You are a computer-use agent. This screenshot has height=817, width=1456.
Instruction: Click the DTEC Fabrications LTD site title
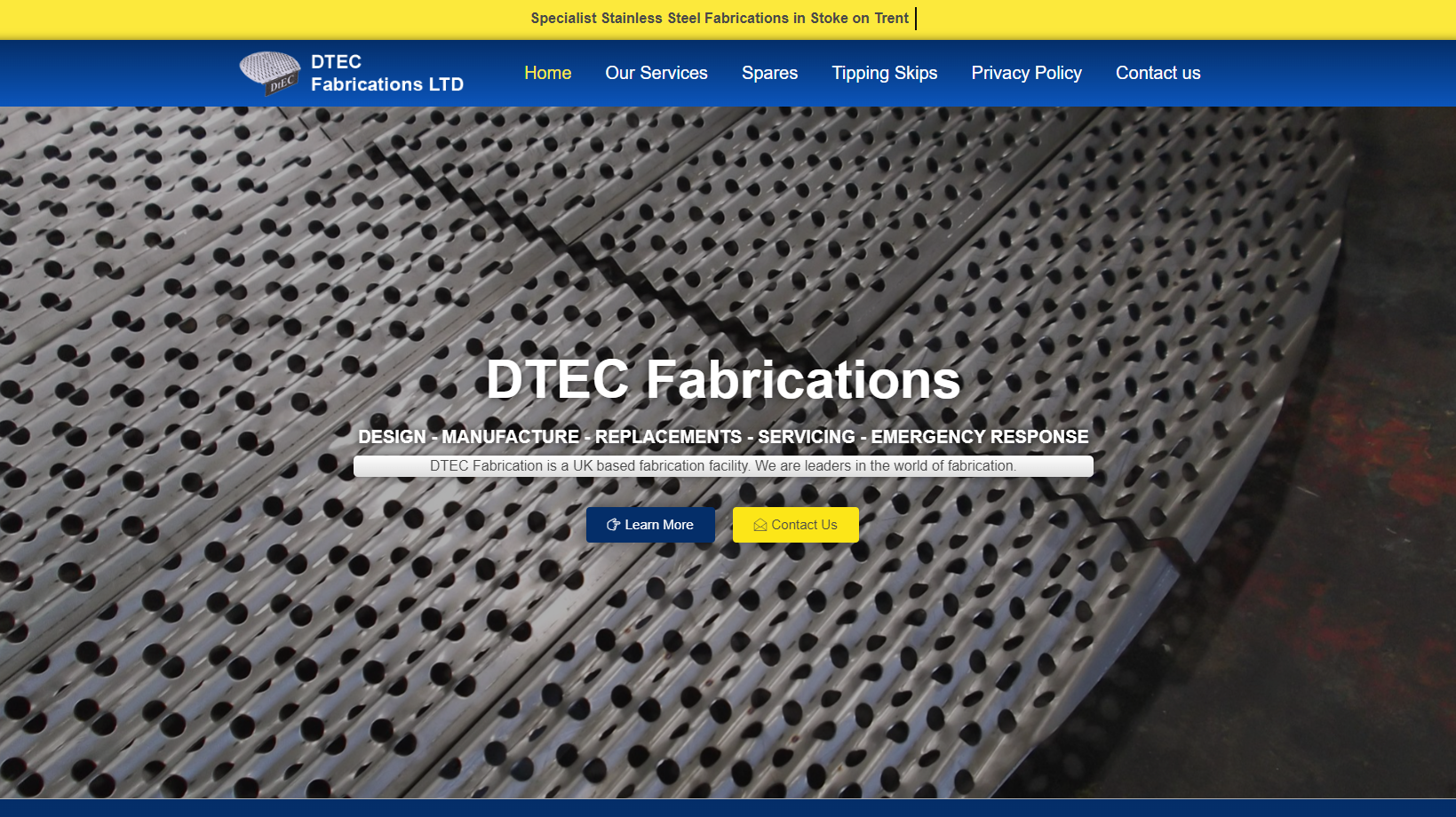pos(386,73)
